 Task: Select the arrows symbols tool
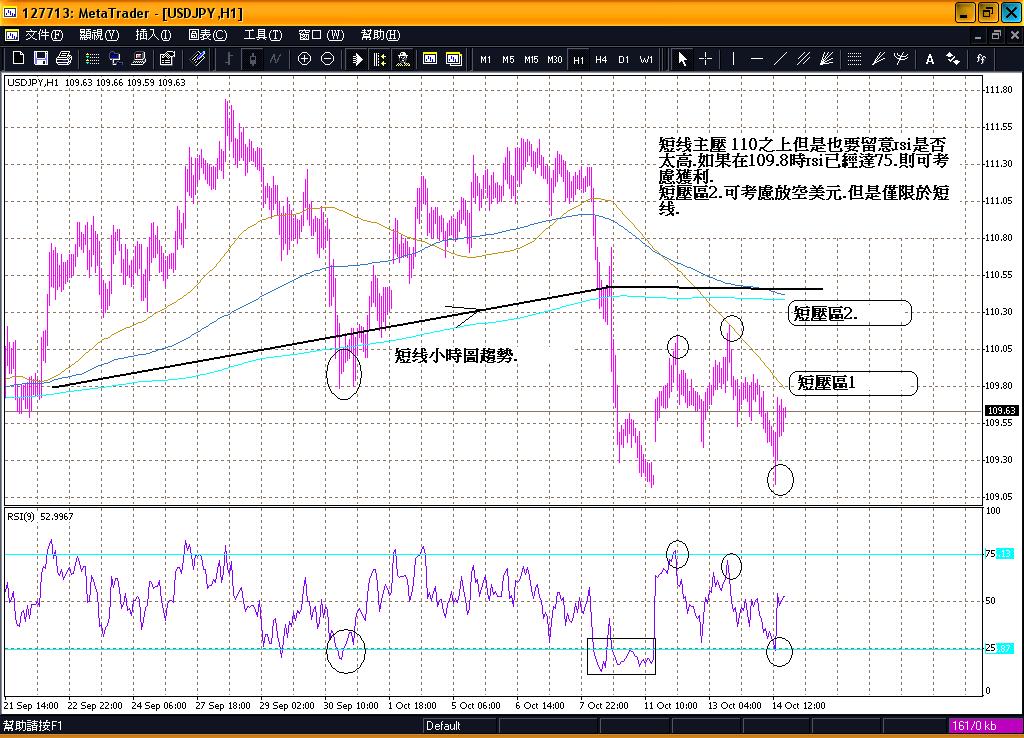pos(953,59)
